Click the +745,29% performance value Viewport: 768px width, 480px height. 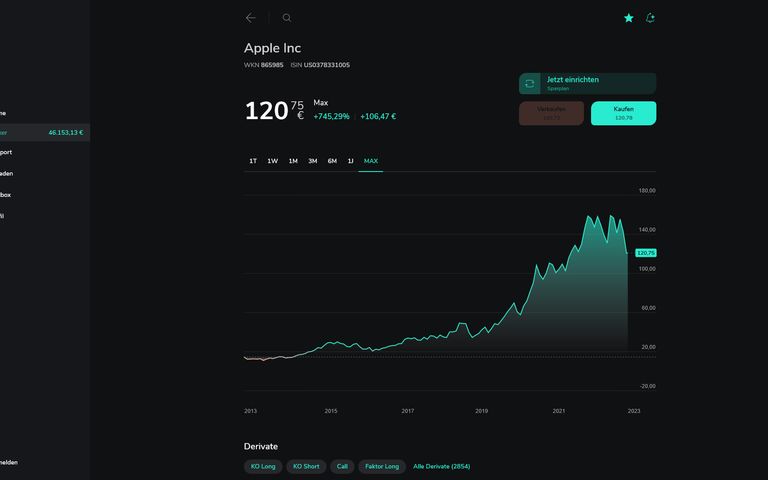332,117
